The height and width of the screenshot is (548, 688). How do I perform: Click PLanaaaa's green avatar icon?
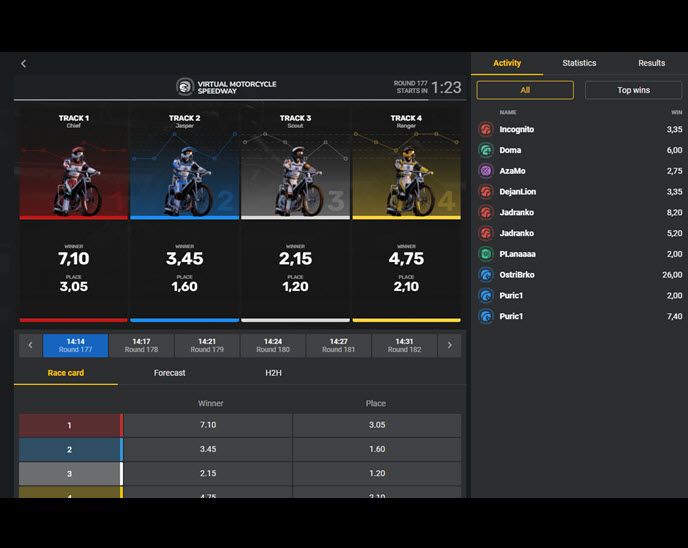(x=485, y=254)
